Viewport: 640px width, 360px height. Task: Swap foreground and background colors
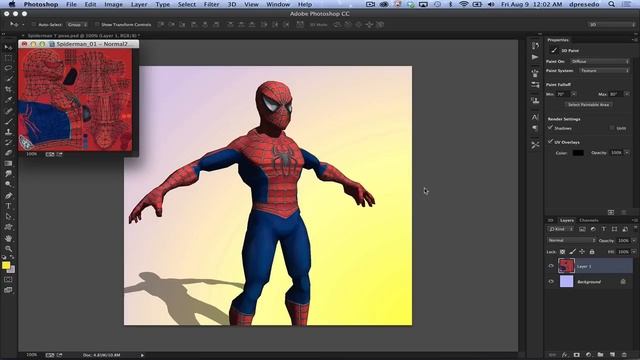point(12,258)
